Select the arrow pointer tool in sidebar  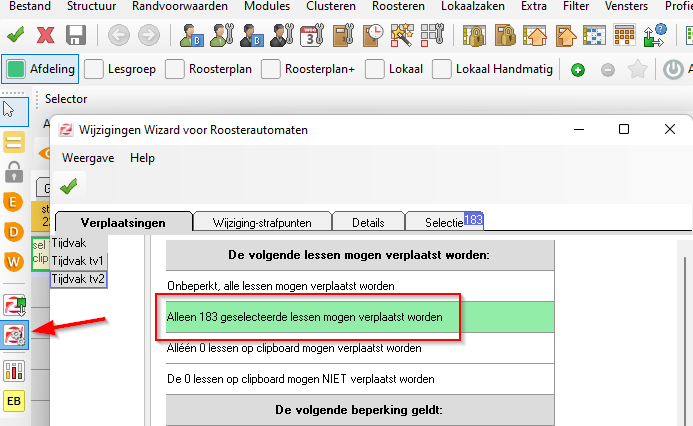(11, 108)
